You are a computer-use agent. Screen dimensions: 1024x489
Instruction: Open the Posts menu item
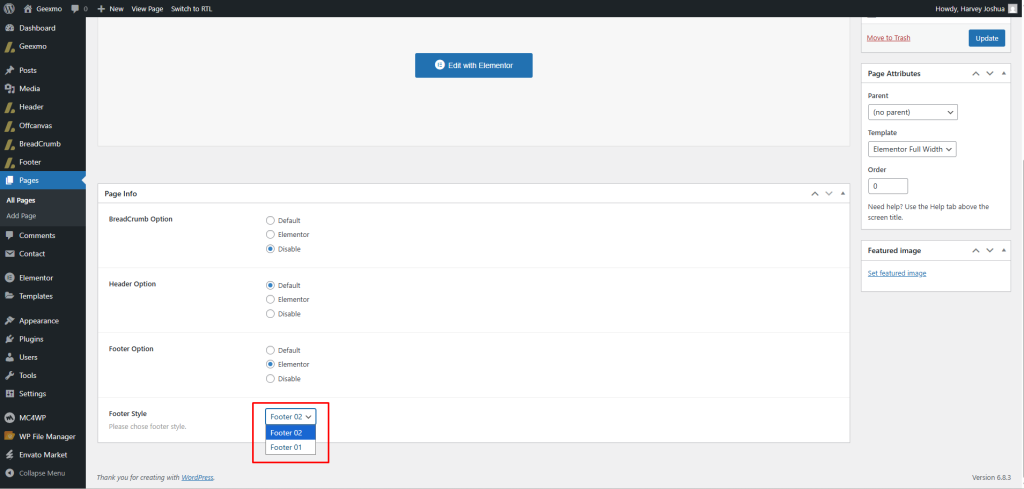point(28,71)
